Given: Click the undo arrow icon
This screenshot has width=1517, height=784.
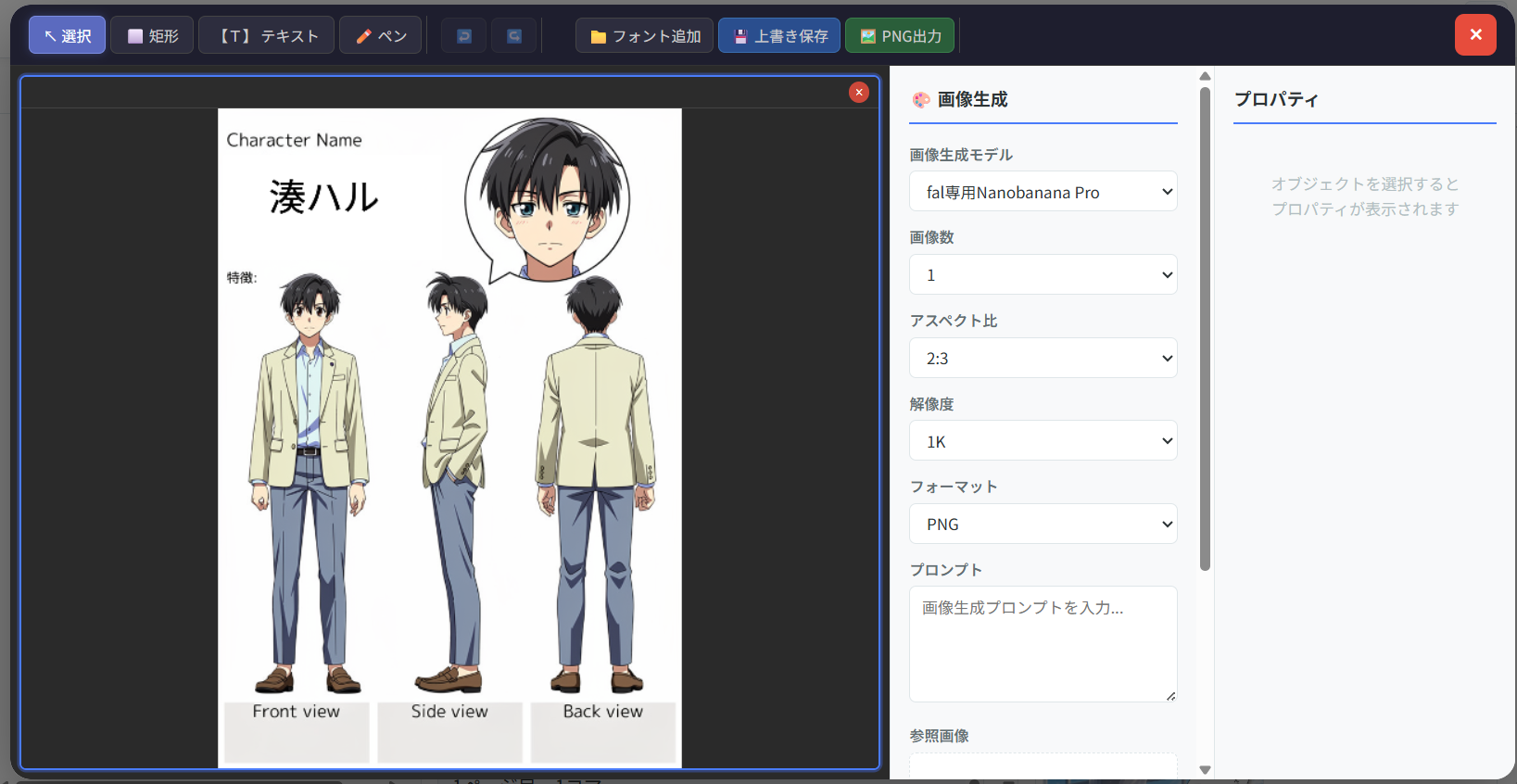Looking at the screenshot, I should [464, 36].
